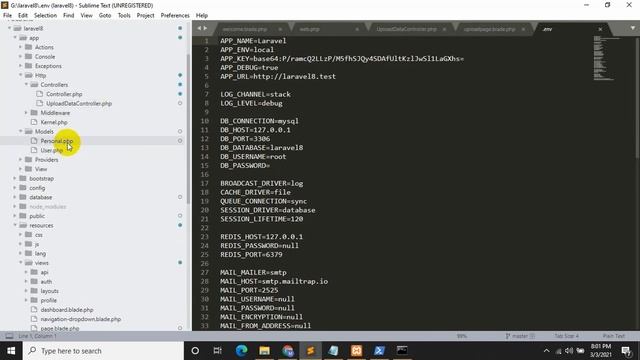Expand the Exceptions folder arrow
Image resolution: width=640 pixels, height=360 pixels.
coord(20,66)
